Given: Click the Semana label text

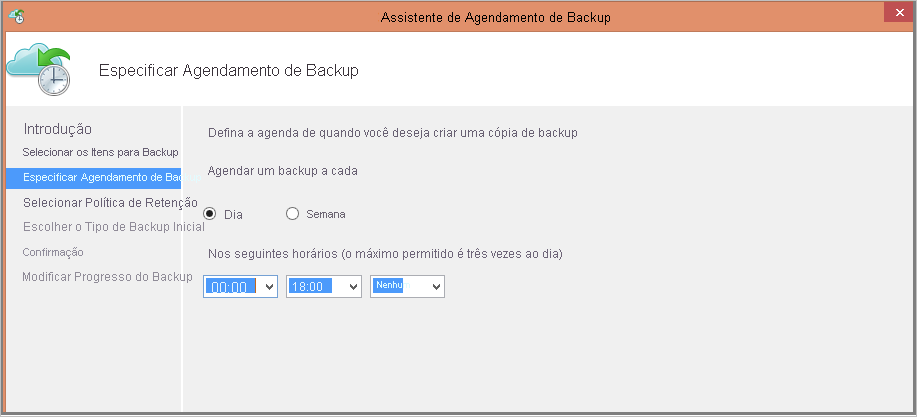Looking at the screenshot, I should [326, 214].
